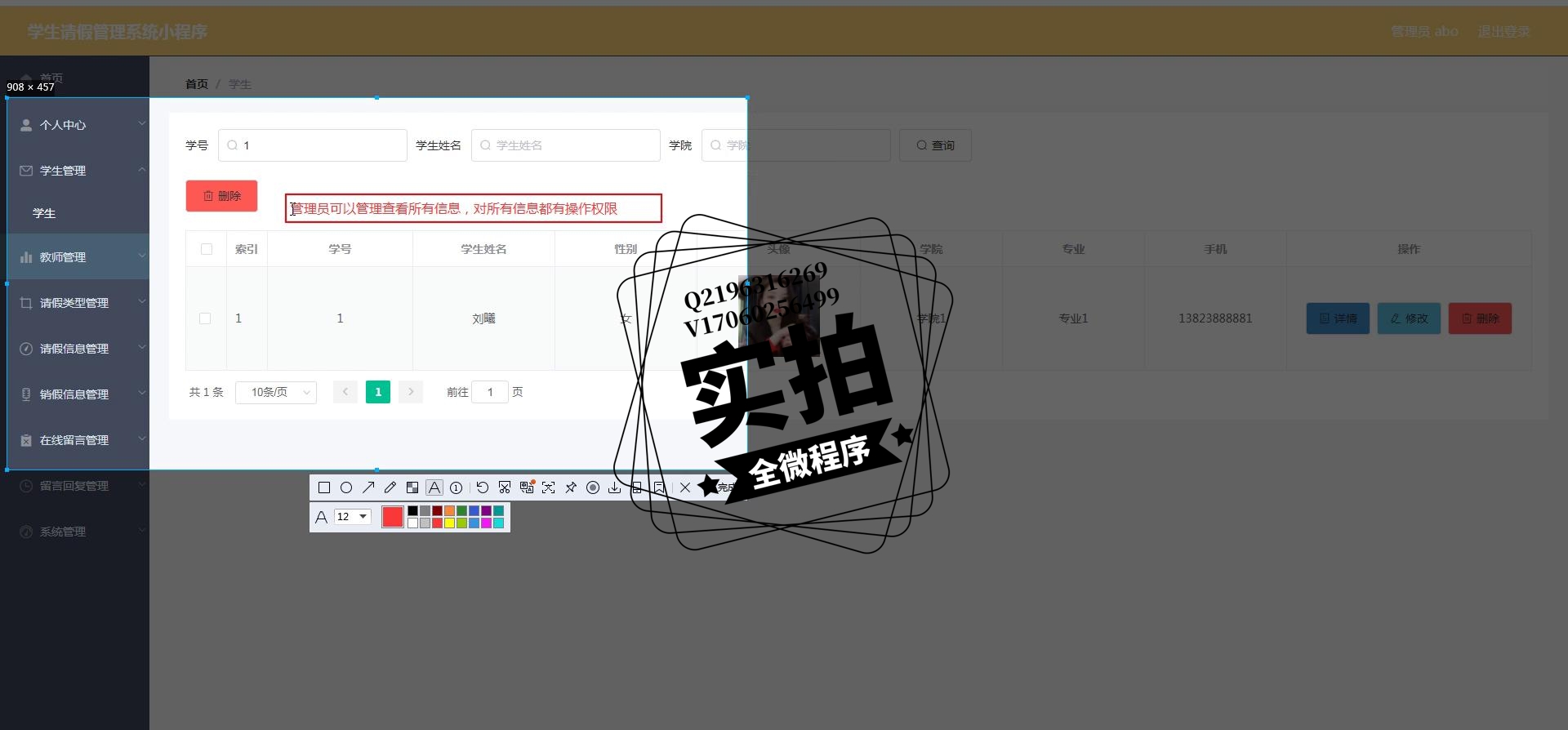Click the 退出登录 logout link
This screenshot has width=1568, height=730.
1503,32
